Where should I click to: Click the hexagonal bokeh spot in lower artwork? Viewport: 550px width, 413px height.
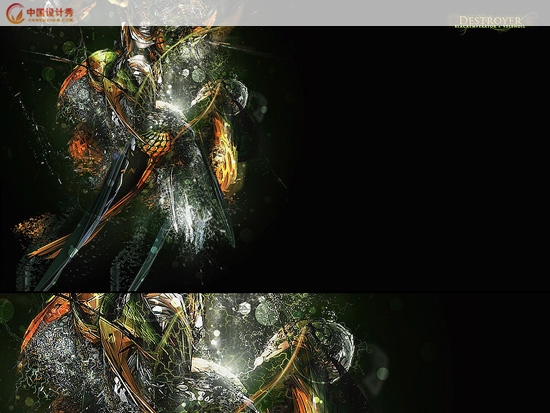pyautogui.click(x=245, y=308)
